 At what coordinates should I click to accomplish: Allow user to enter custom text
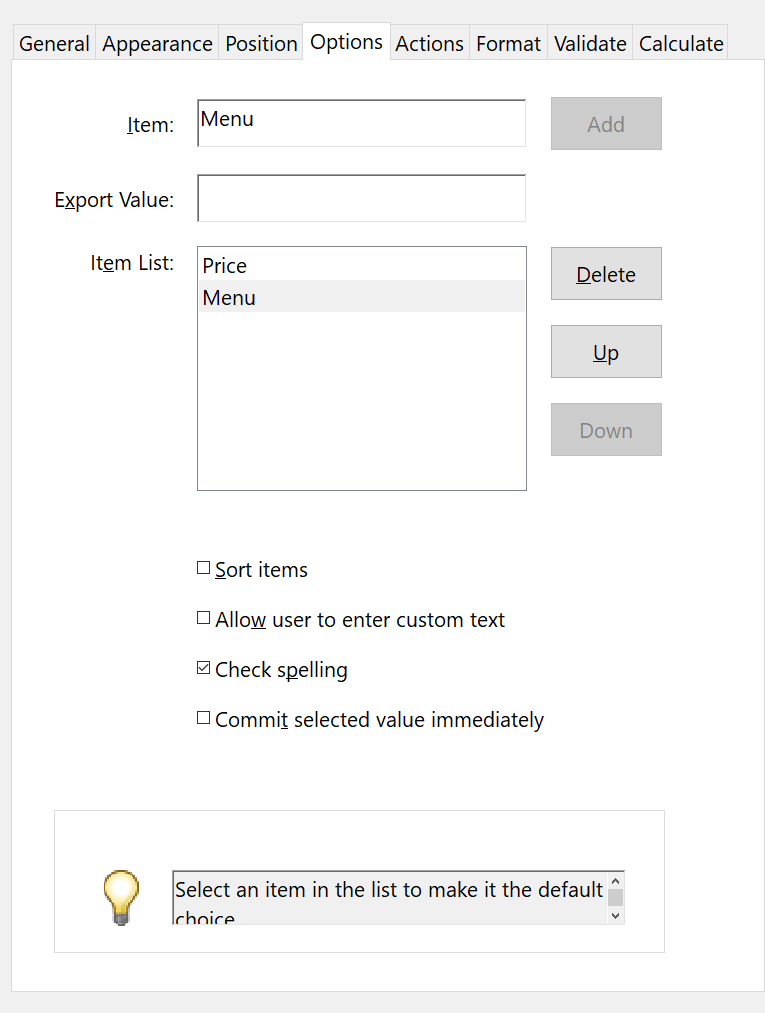204,617
